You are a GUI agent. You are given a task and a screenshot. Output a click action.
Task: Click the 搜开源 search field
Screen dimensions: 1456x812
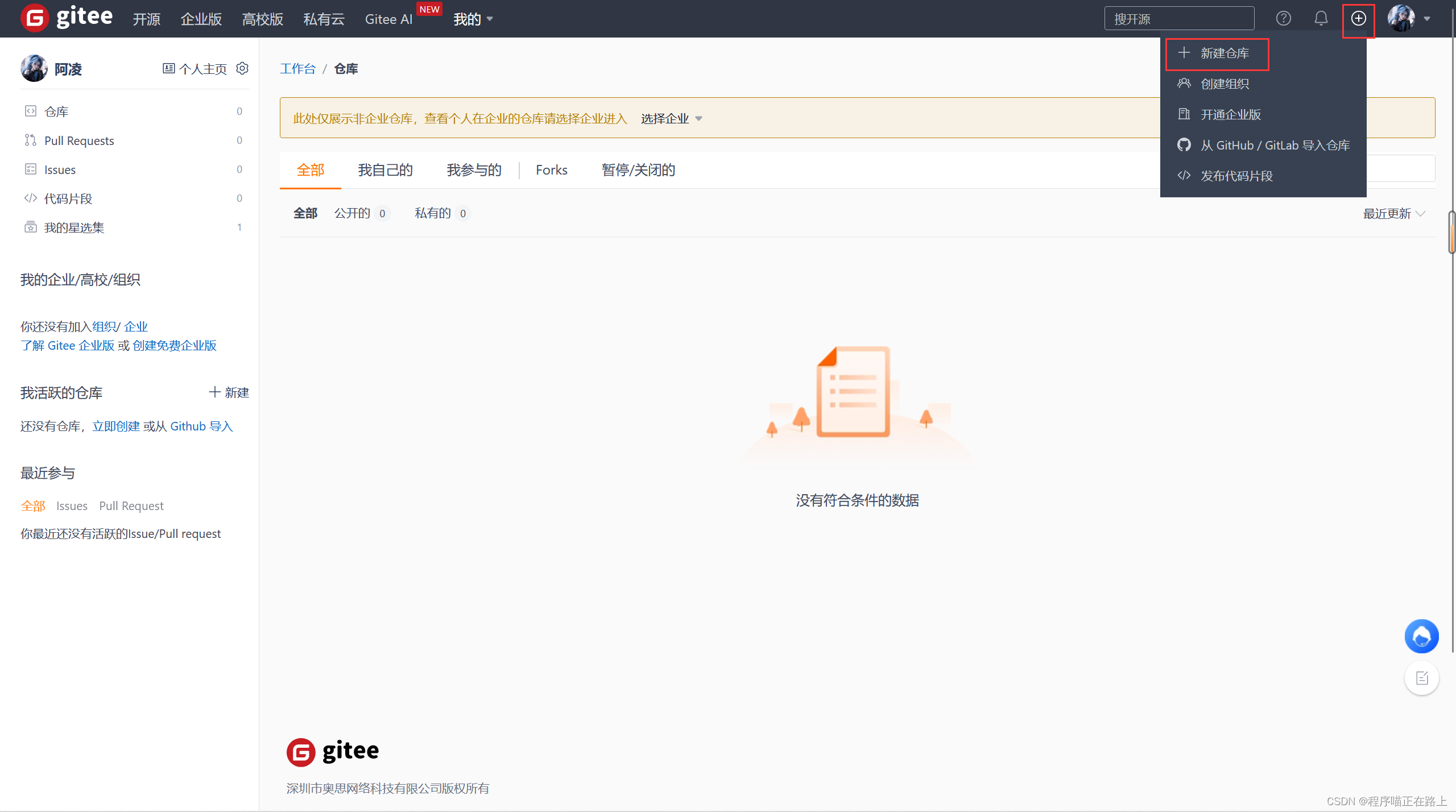point(1178,18)
